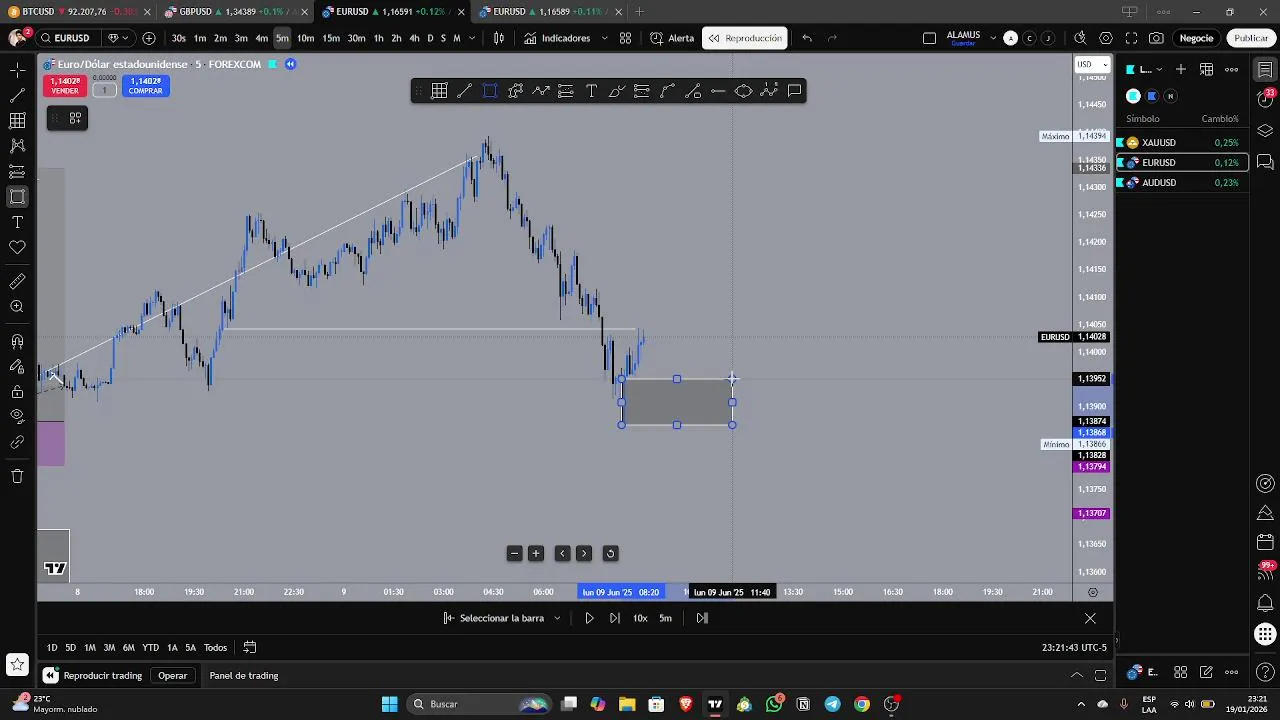Open the candle chart type selector
The height and width of the screenshot is (720, 1280).
[499, 38]
